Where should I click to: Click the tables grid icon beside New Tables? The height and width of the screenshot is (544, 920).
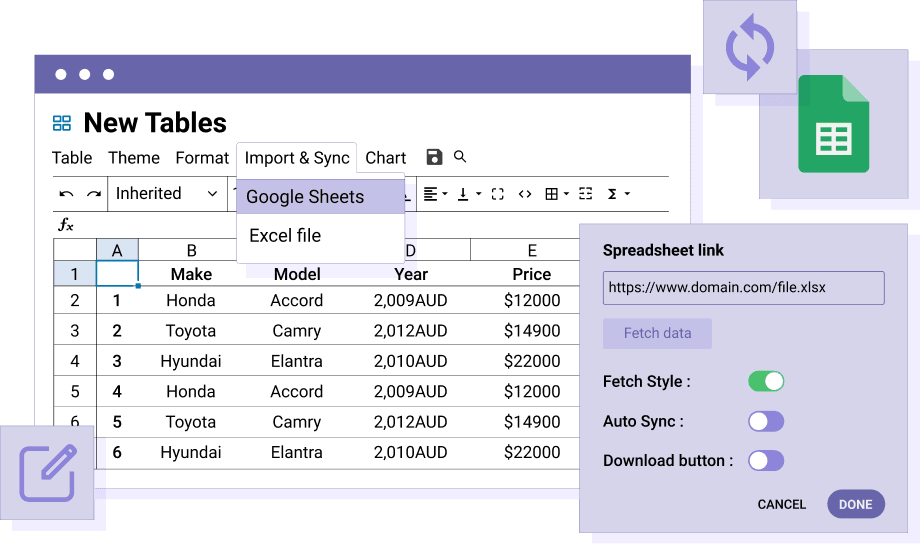[x=62, y=123]
